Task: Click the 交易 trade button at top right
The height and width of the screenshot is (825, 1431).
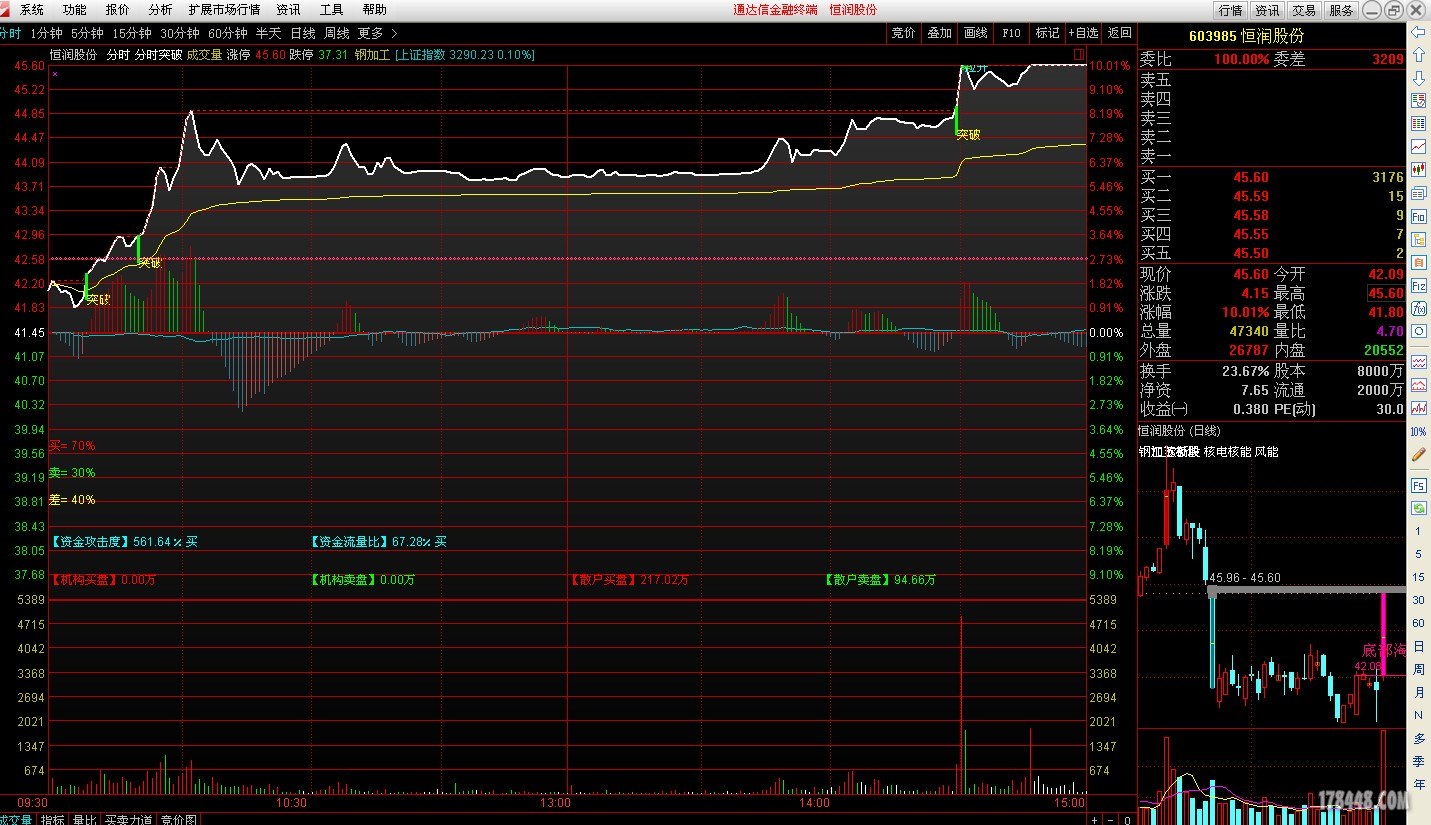Action: click(x=1304, y=10)
